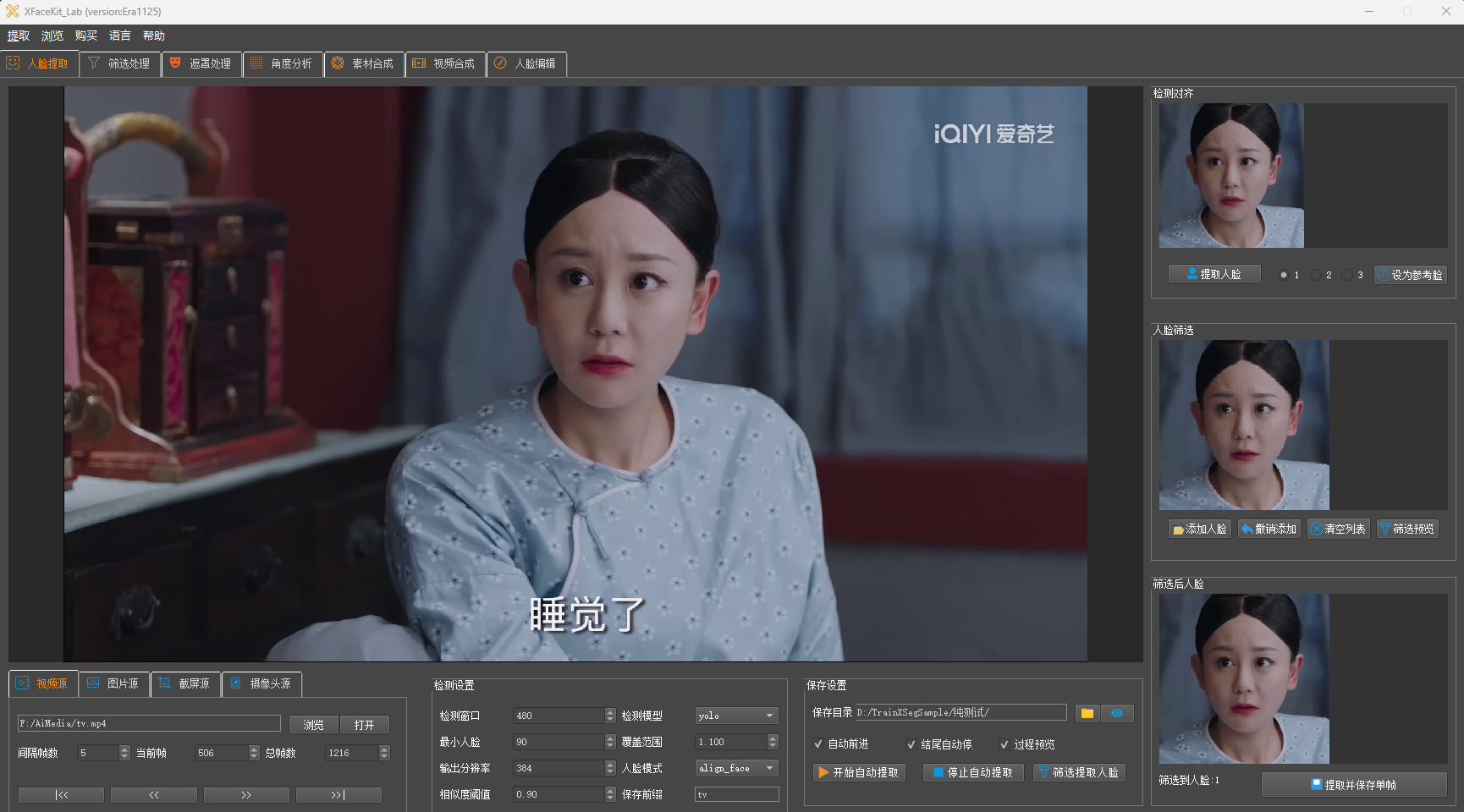Viewport: 1464px width, 812px height.
Task: Click the 保存前缀 input field
Action: [x=736, y=794]
